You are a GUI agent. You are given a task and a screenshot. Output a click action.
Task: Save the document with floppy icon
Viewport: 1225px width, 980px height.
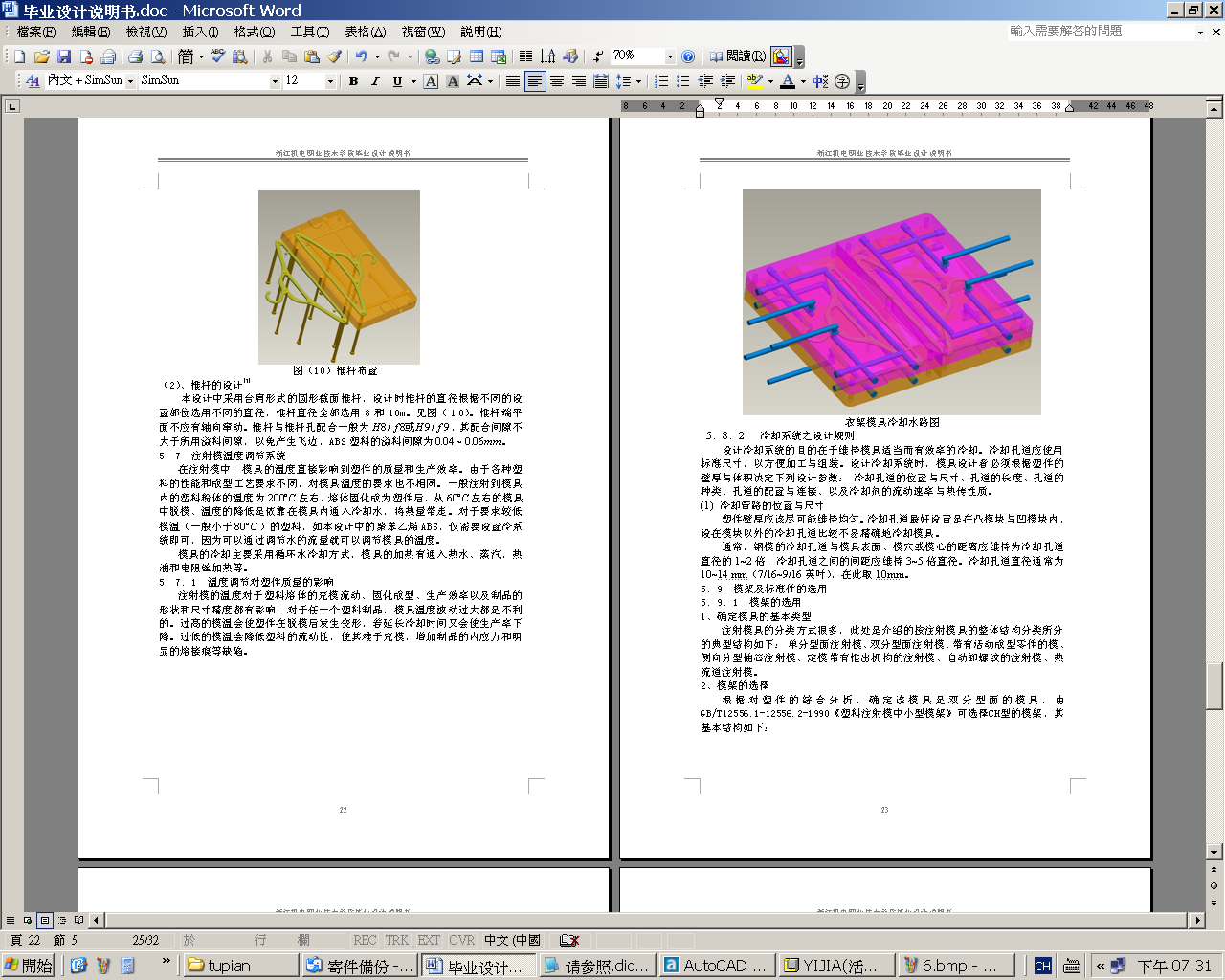64,56
